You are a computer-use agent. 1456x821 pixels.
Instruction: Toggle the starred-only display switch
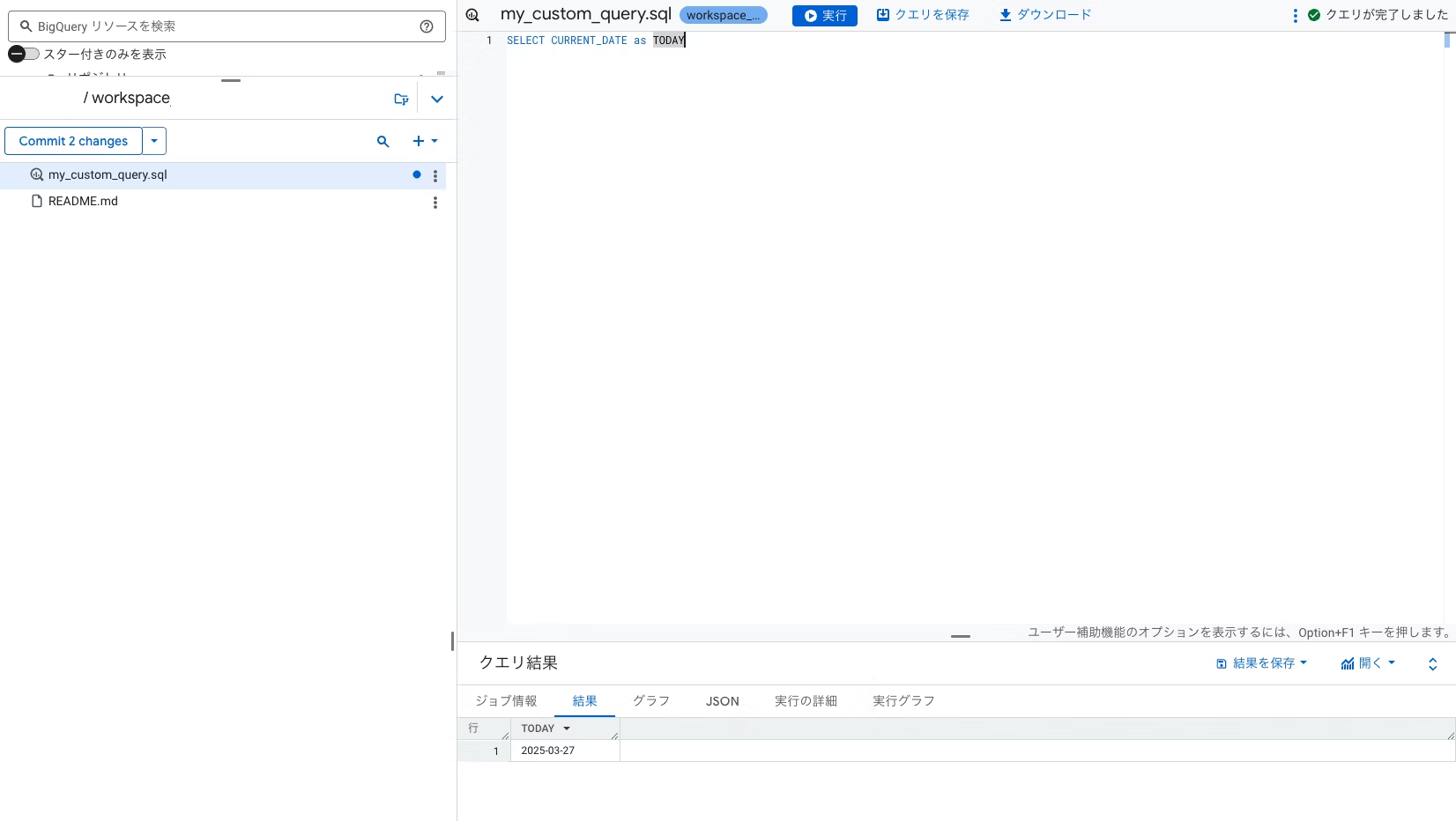click(24, 54)
